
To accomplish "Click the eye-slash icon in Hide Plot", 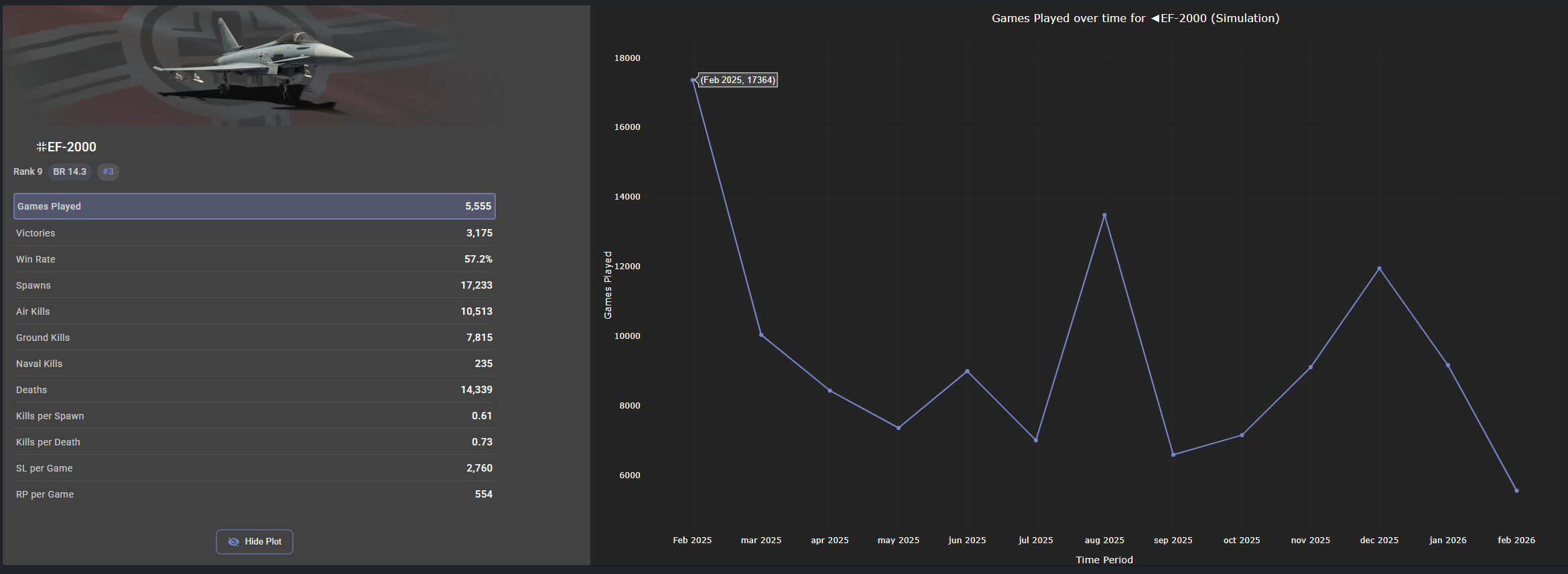I will coord(233,542).
